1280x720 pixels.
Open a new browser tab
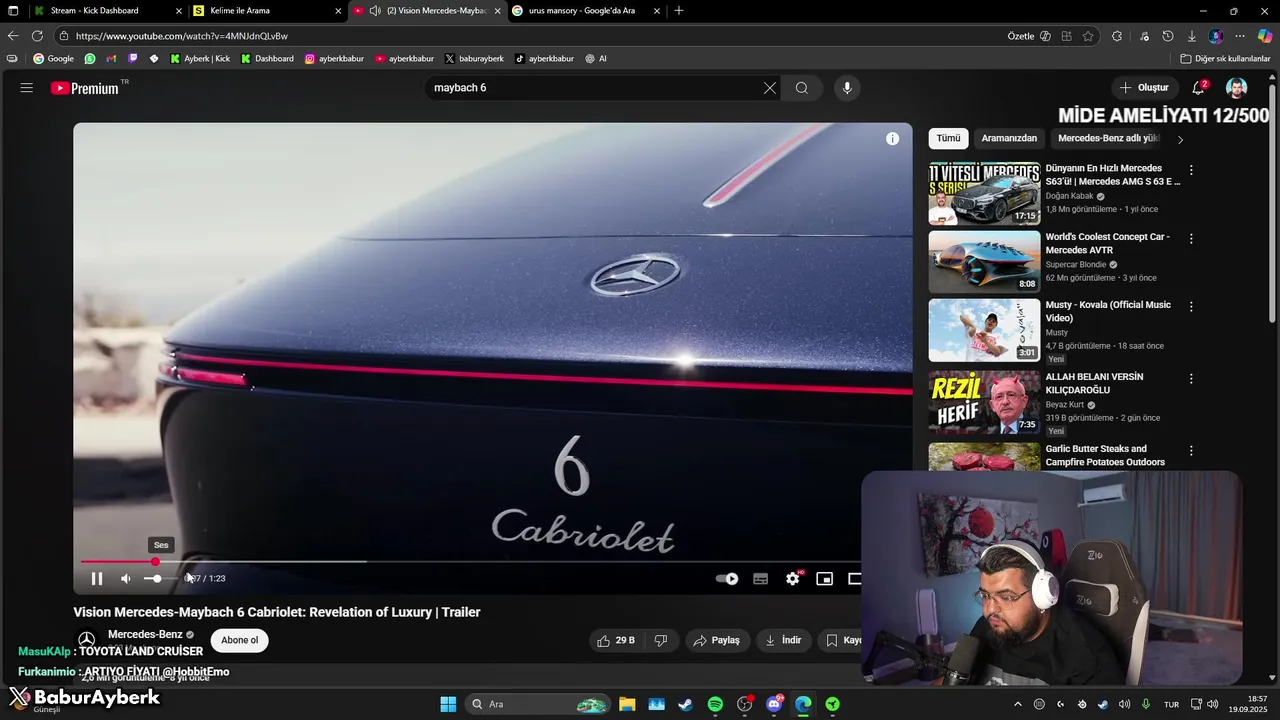click(x=679, y=11)
